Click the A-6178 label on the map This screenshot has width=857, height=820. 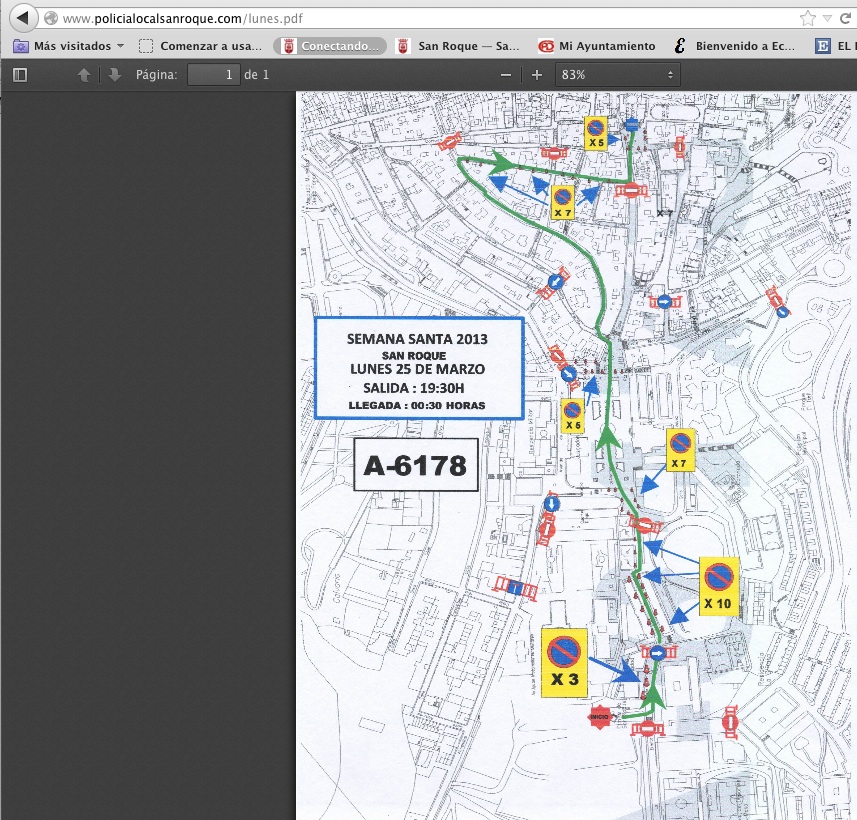coord(414,466)
